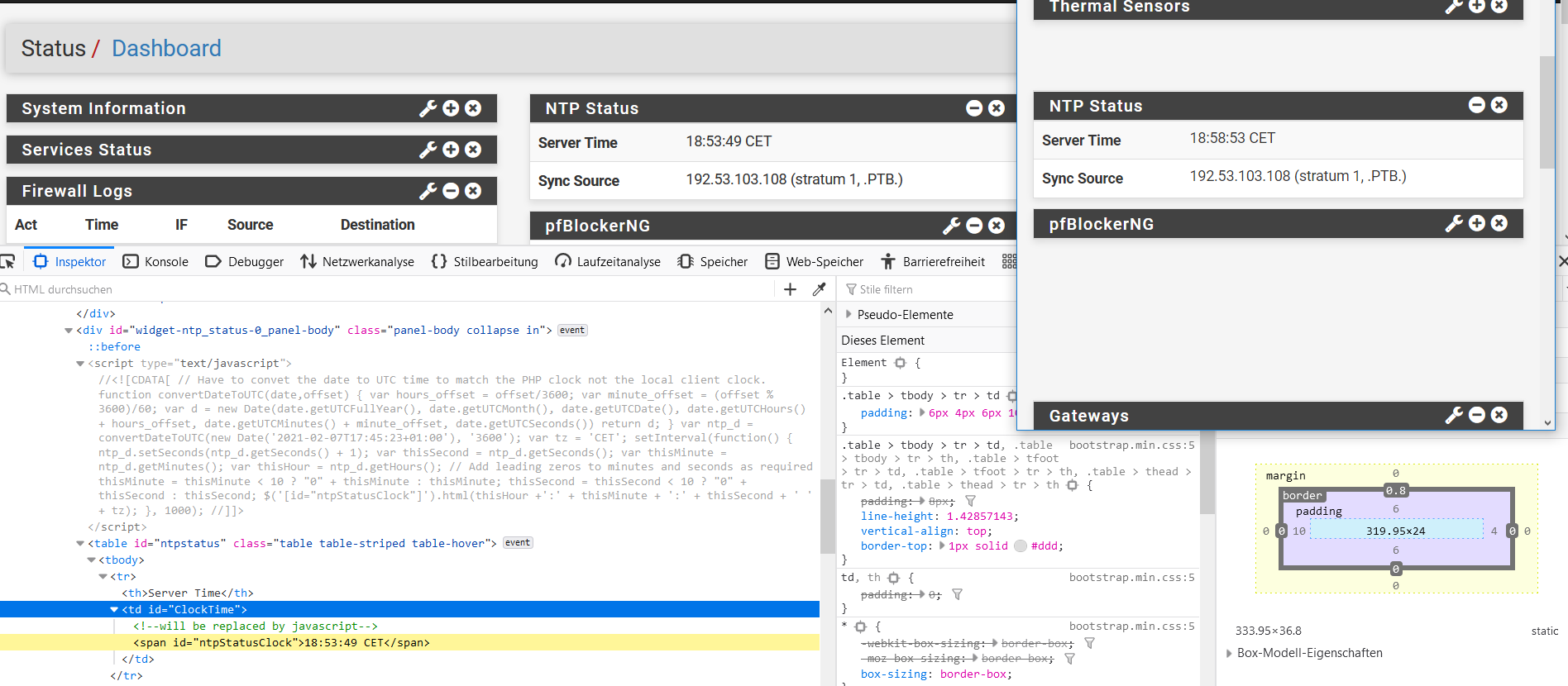Open the Barrierefreiheit tab

tap(933, 261)
